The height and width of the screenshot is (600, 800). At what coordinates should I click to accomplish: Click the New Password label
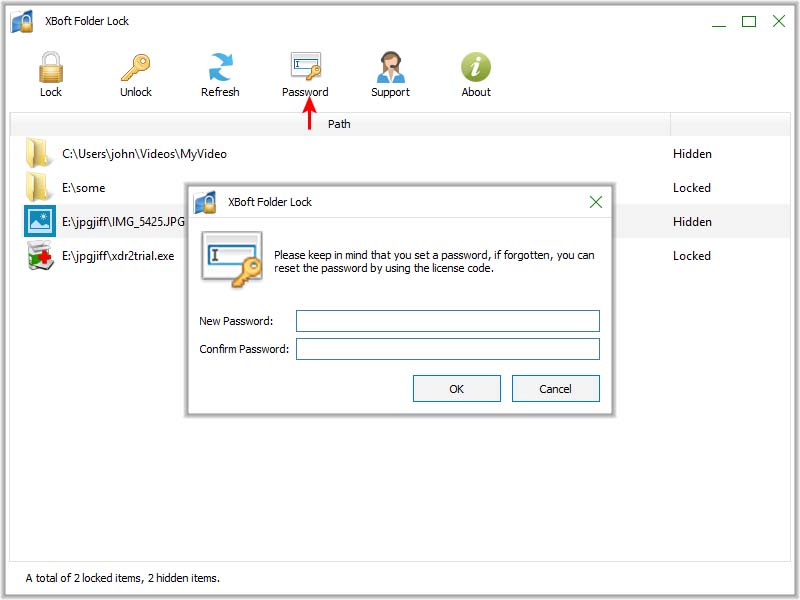click(236, 321)
